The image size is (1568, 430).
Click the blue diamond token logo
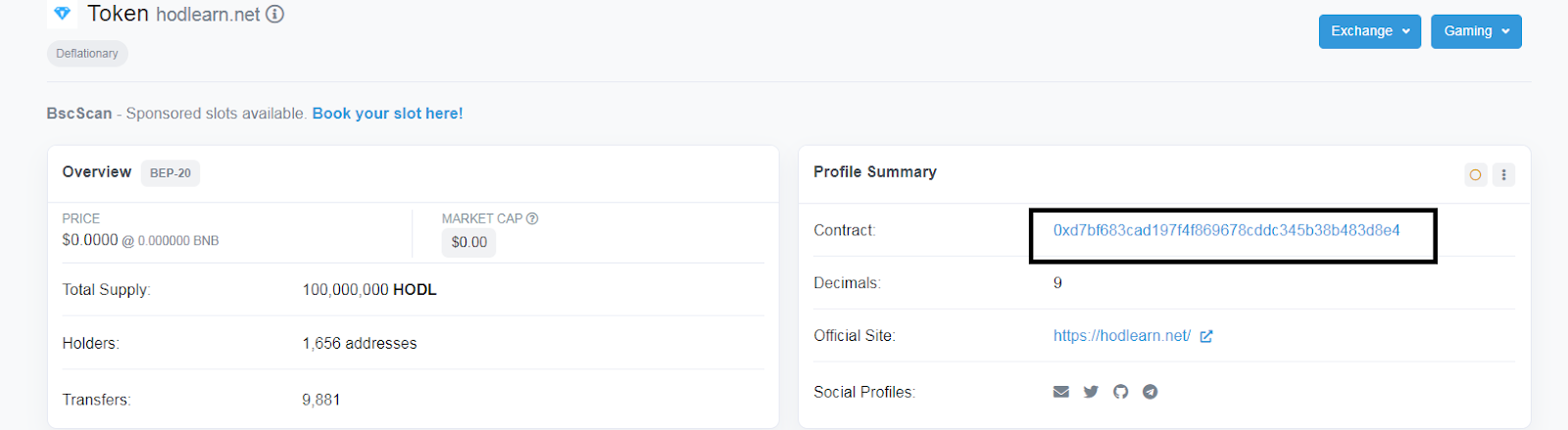[62, 14]
